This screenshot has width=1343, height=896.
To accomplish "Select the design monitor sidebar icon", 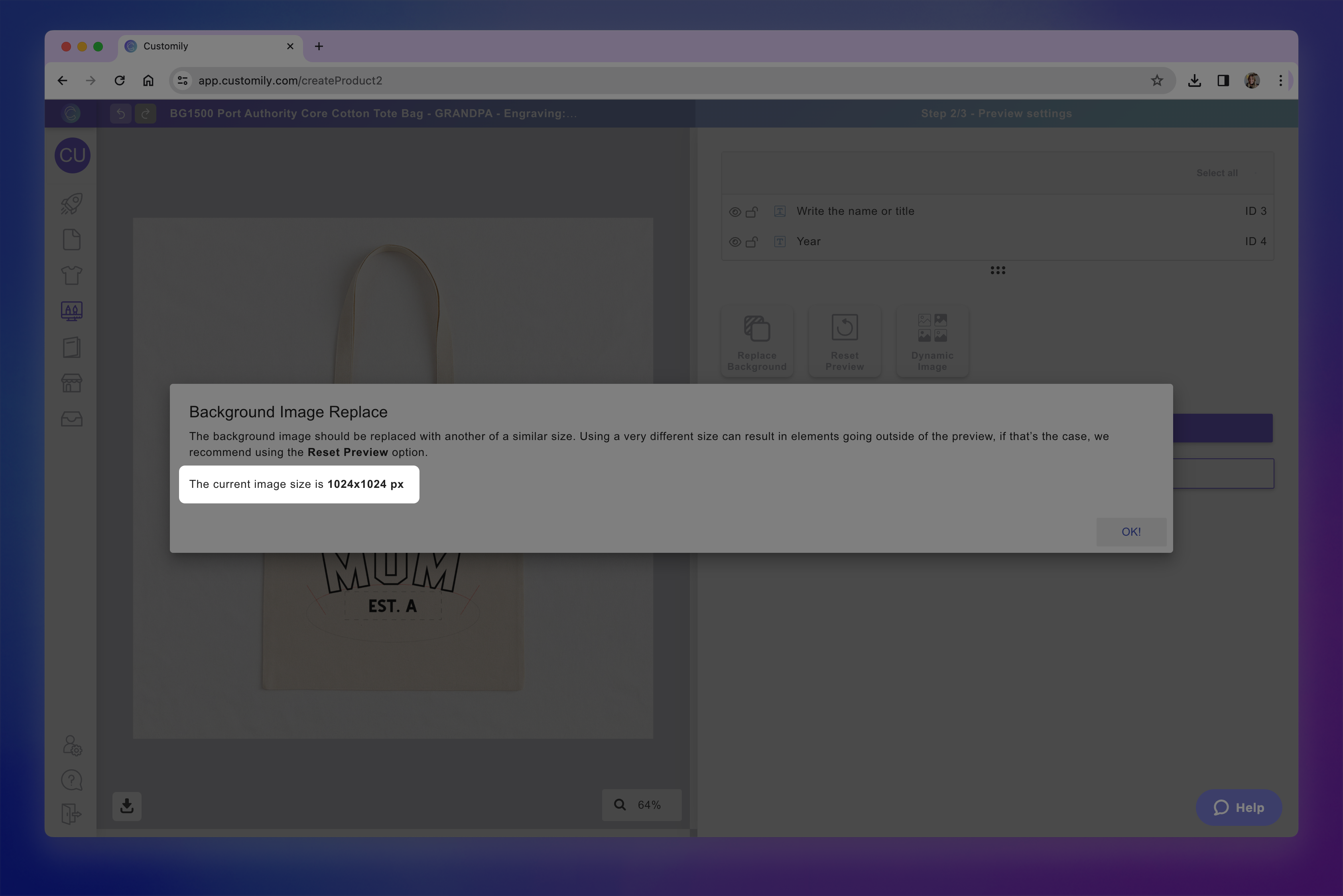I will [71, 311].
